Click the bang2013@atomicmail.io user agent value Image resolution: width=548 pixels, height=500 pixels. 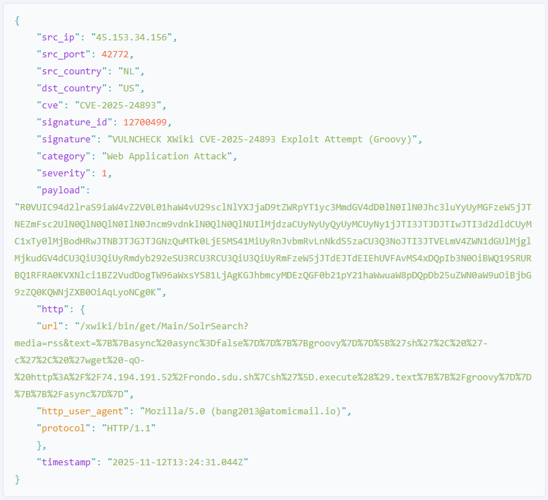(275, 411)
